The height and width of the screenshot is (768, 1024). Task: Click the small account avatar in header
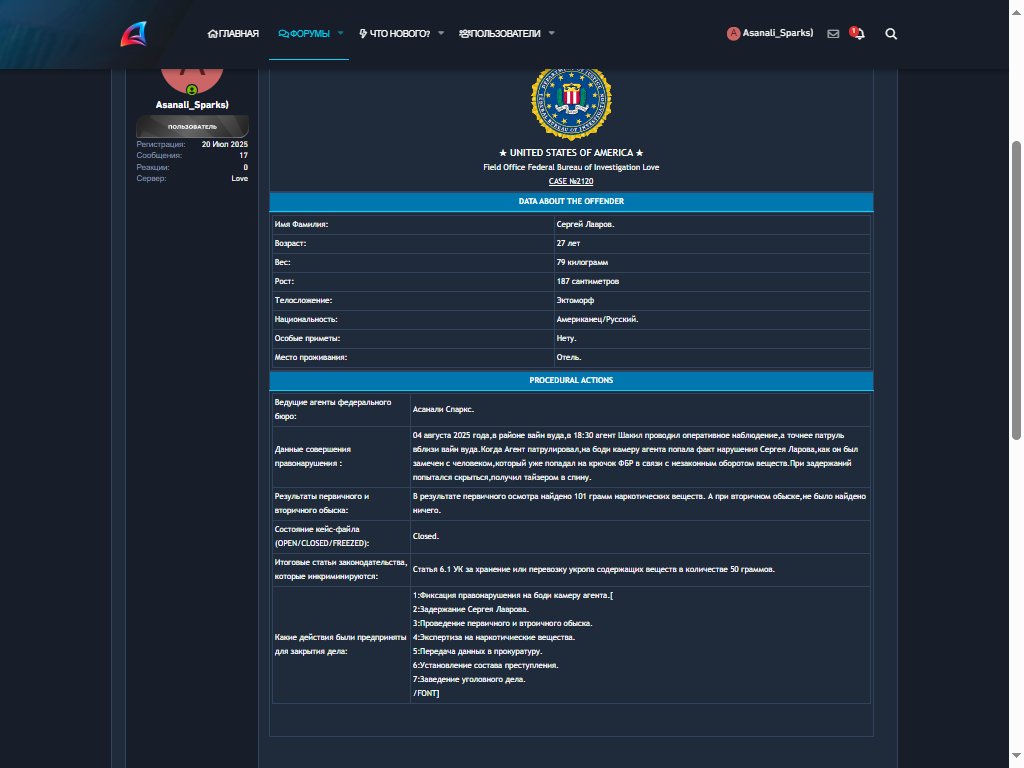pyautogui.click(x=733, y=33)
